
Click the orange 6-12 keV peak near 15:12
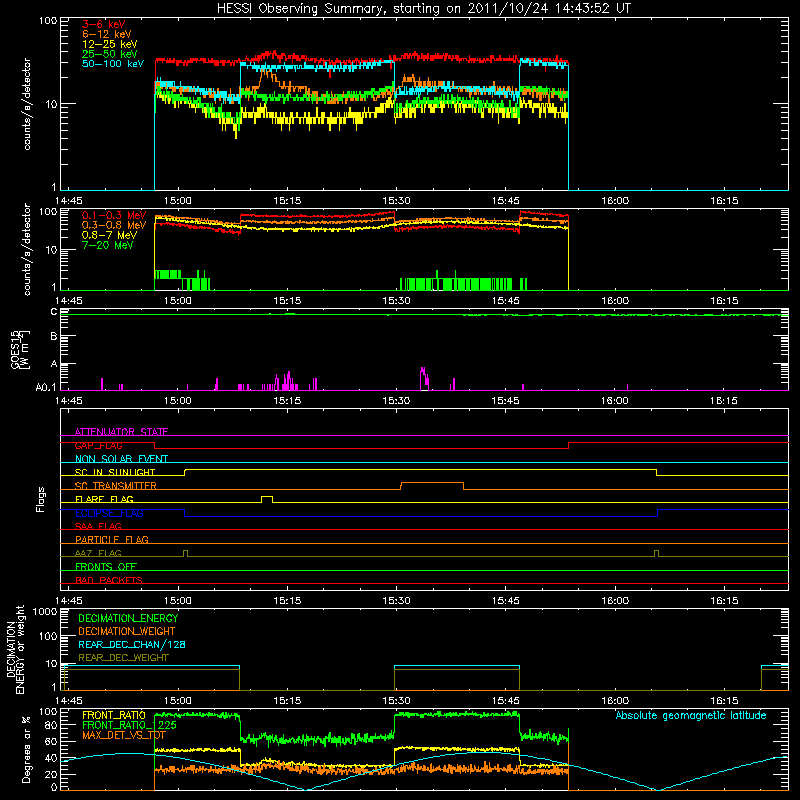[266, 76]
